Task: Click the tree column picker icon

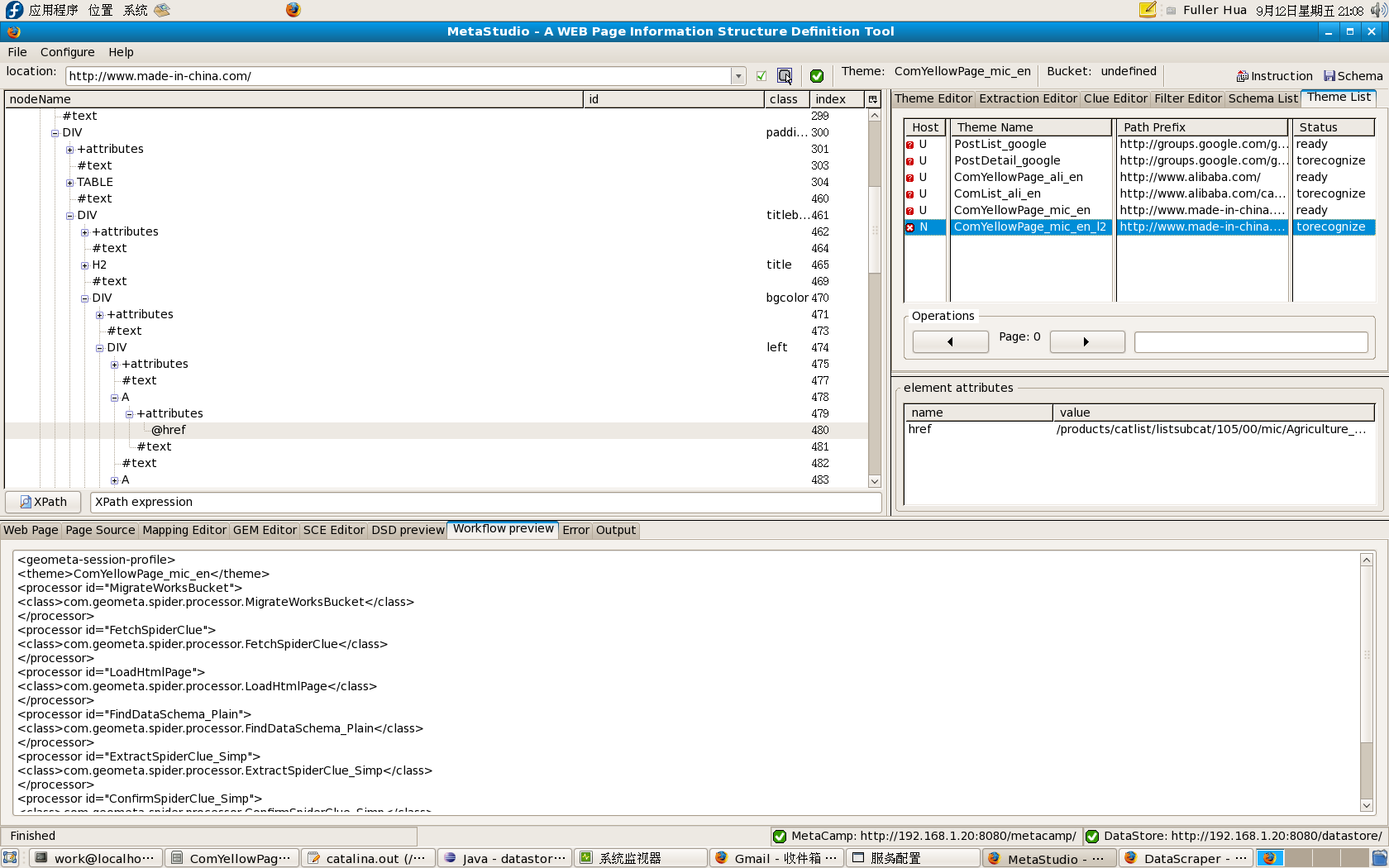Action: pos(872,99)
